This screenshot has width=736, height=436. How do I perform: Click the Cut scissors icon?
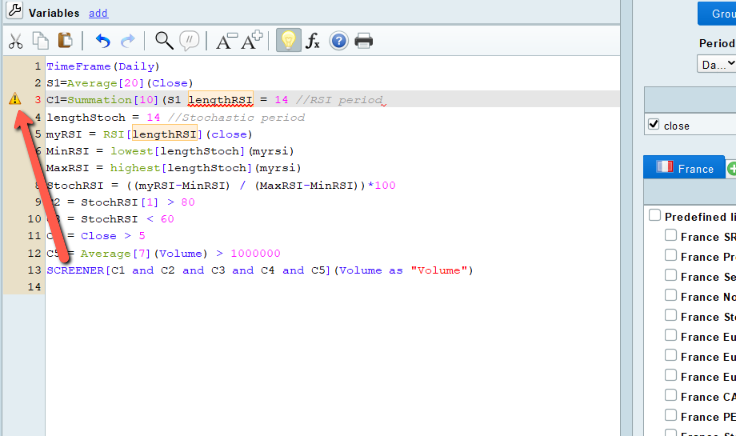(15, 41)
